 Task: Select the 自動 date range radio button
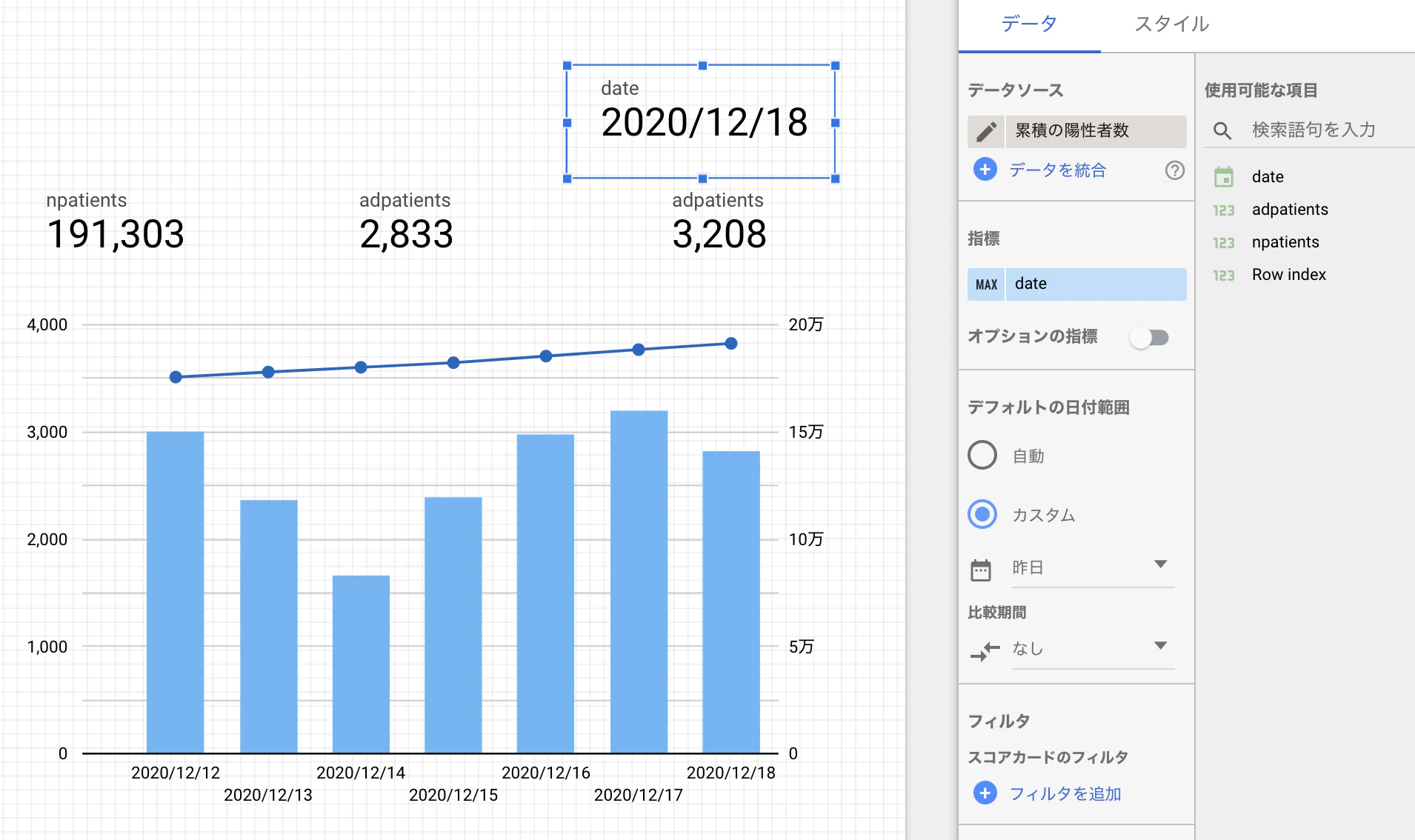pyautogui.click(x=982, y=455)
